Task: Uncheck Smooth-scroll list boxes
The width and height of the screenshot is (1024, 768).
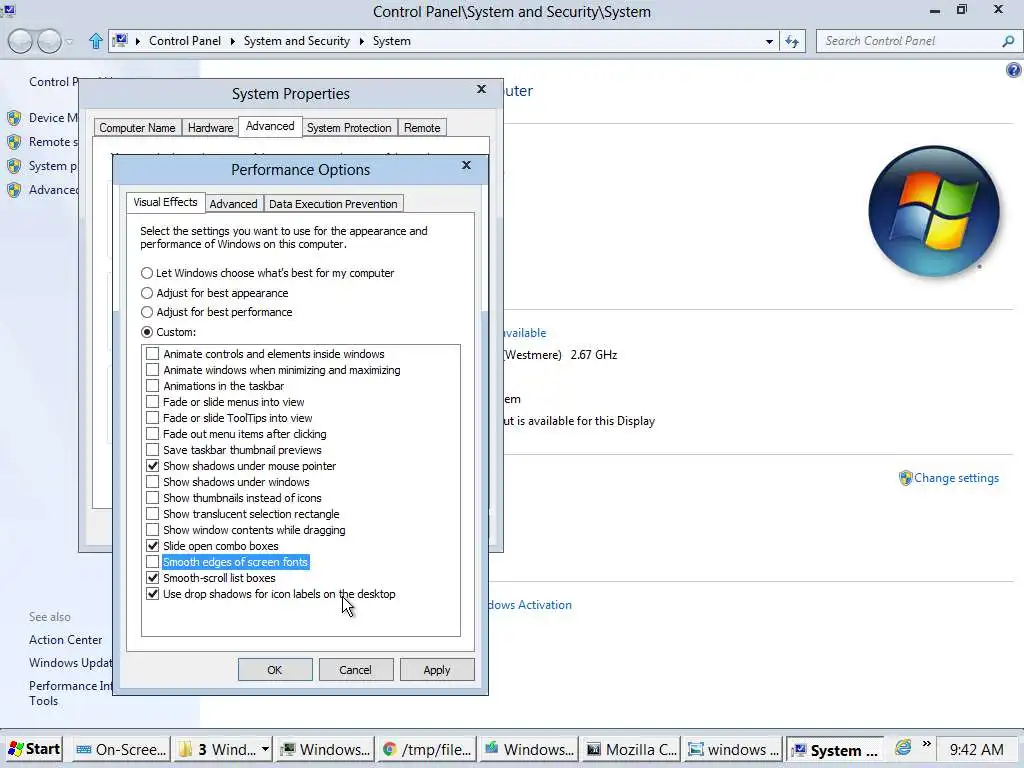Action: (x=152, y=578)
